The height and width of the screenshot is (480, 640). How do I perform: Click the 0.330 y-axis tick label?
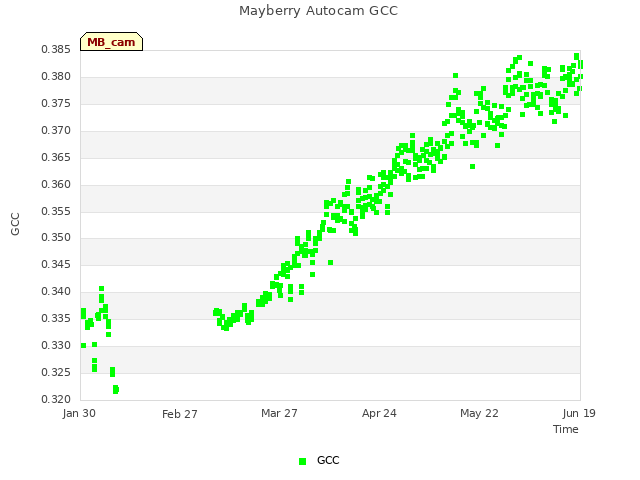56,345
